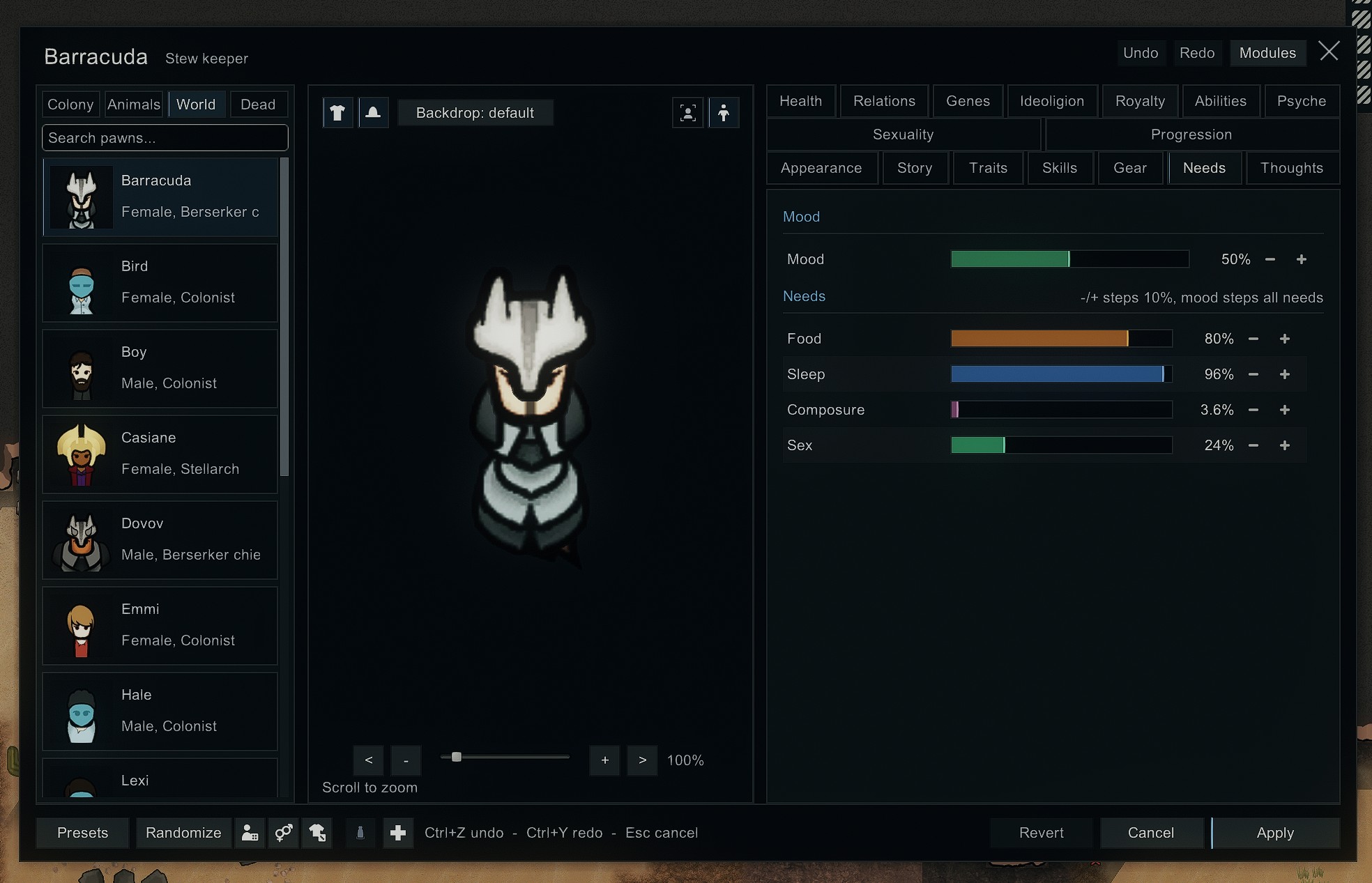Click the Search pawns field
This screenshot has height=883, width=1372.
(165, 138)
